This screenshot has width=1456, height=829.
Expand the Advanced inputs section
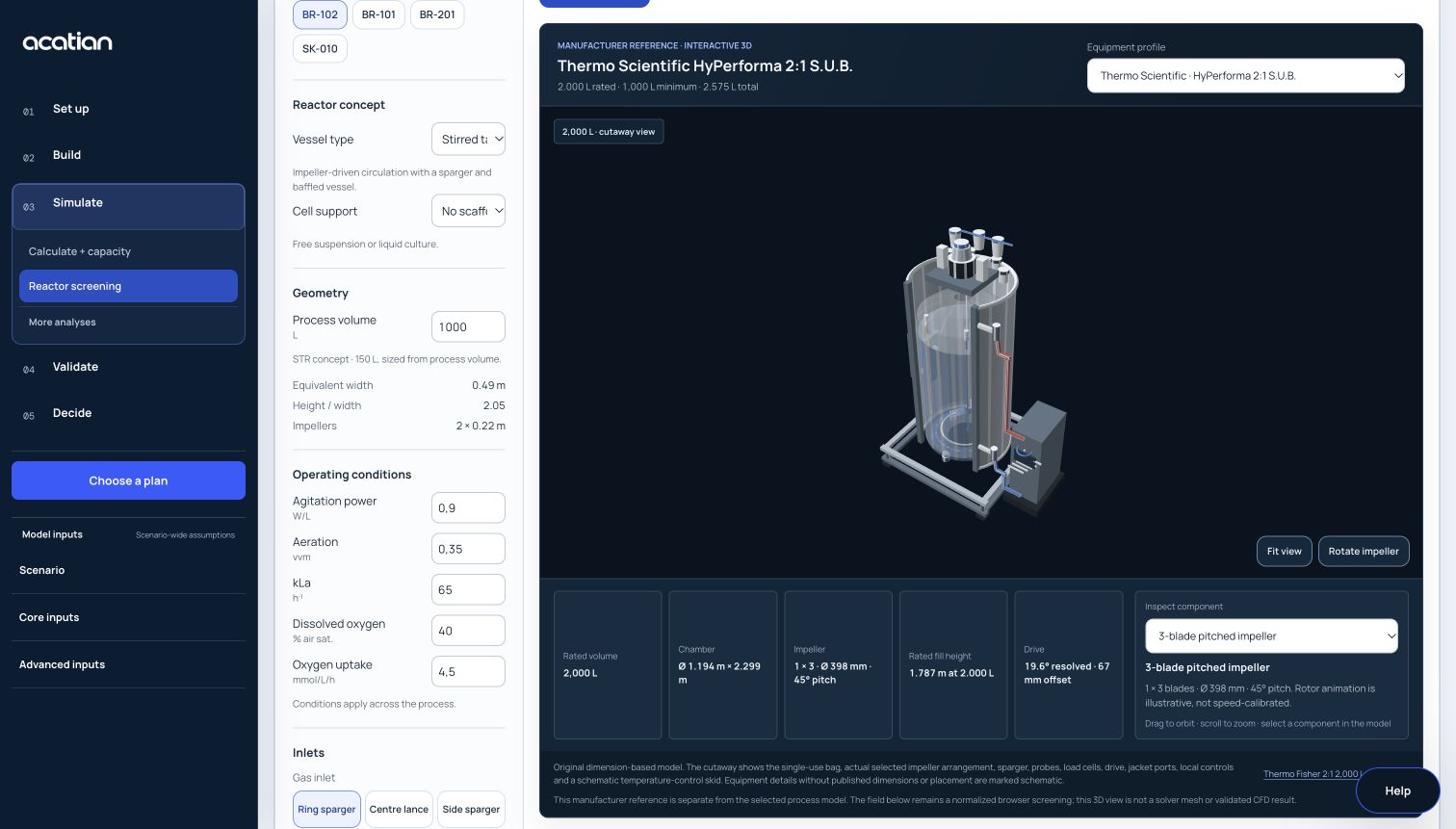[128, 664]
